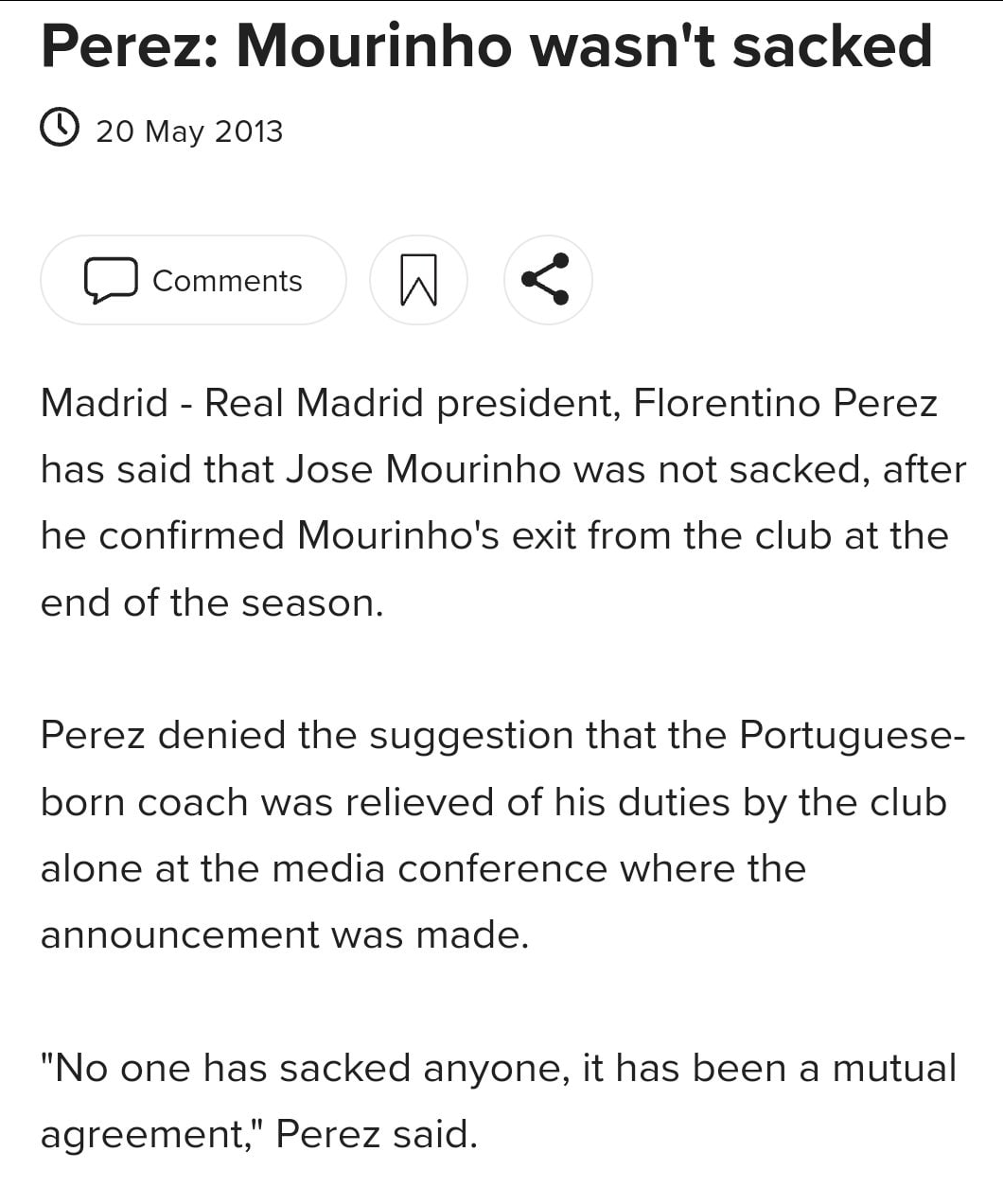This screenshot has width=1003, height=1204.
Task: Click the word 'Madrid' dateline in first paragraph
Action: coord(104,403)
